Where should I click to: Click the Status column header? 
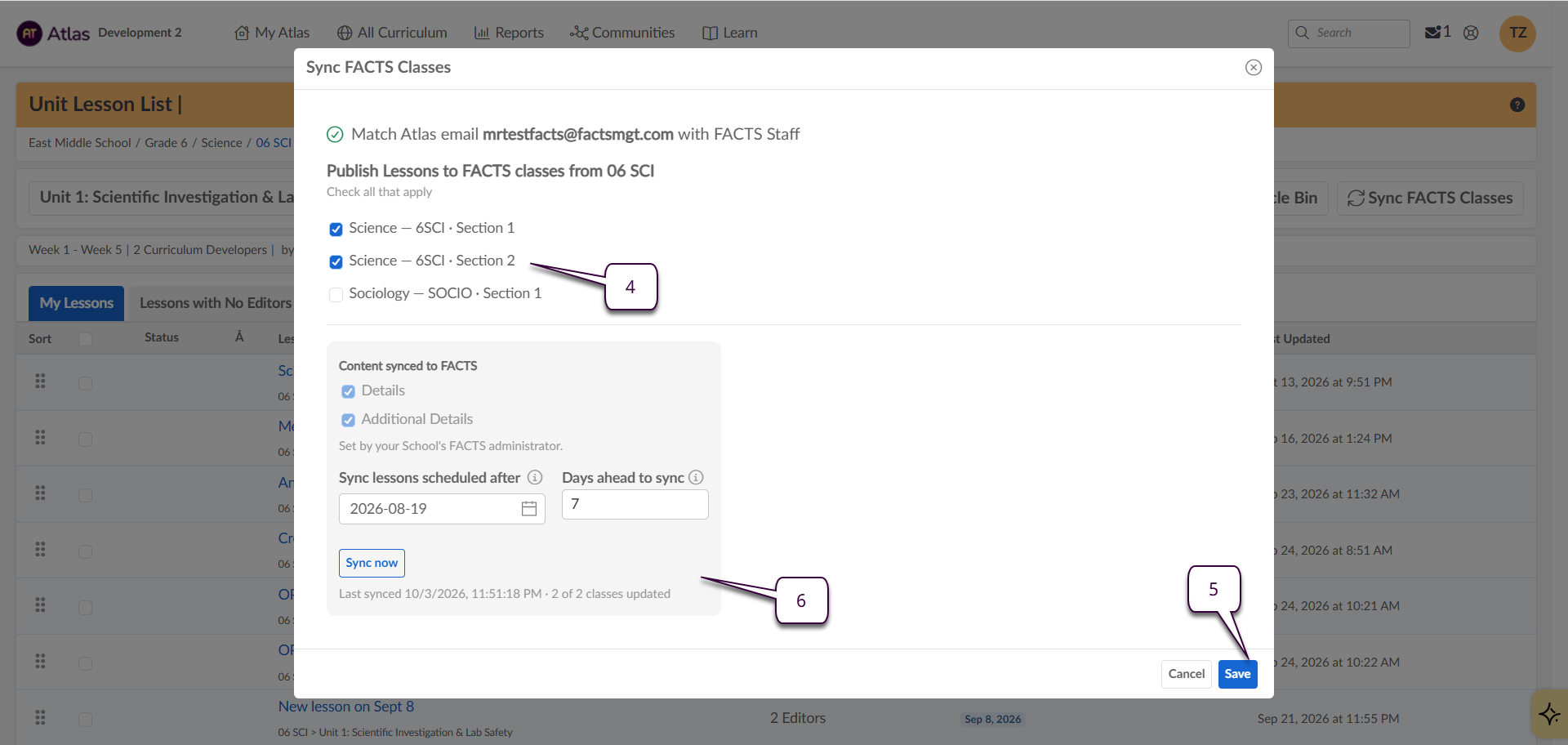pyautogui.click(x=162, y=337)
